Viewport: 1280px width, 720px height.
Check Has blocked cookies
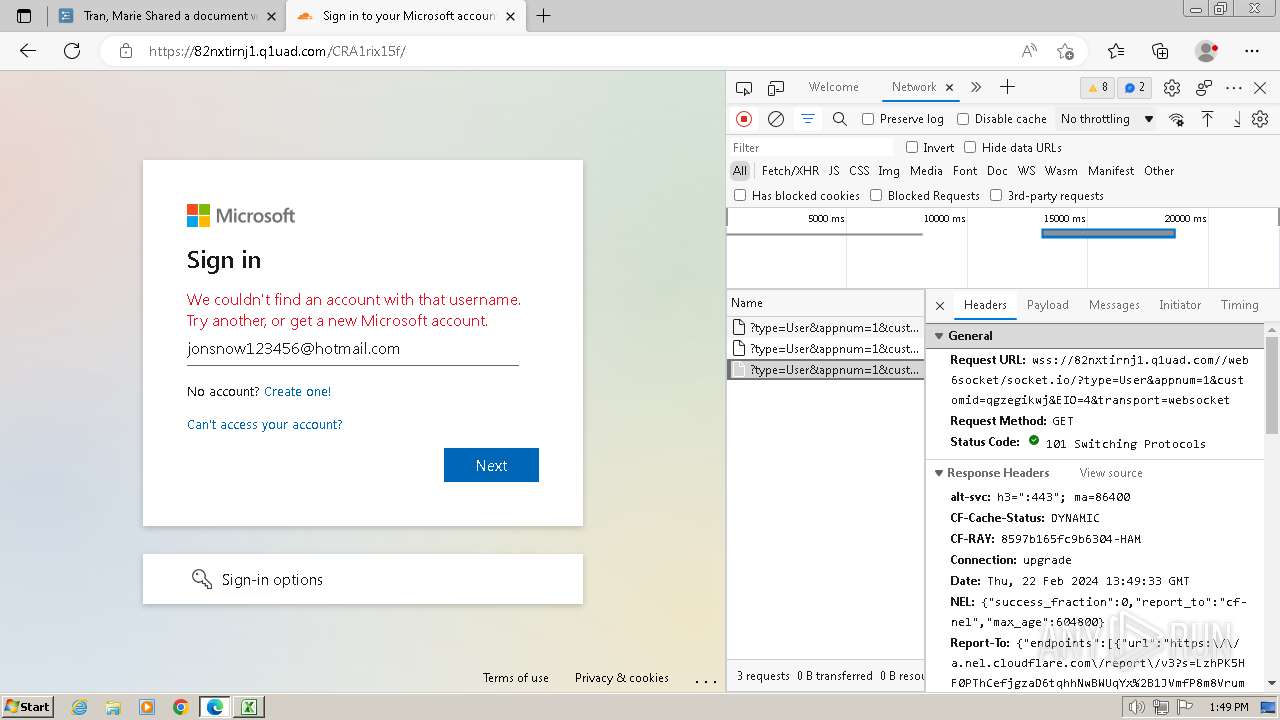click(740, 195)
